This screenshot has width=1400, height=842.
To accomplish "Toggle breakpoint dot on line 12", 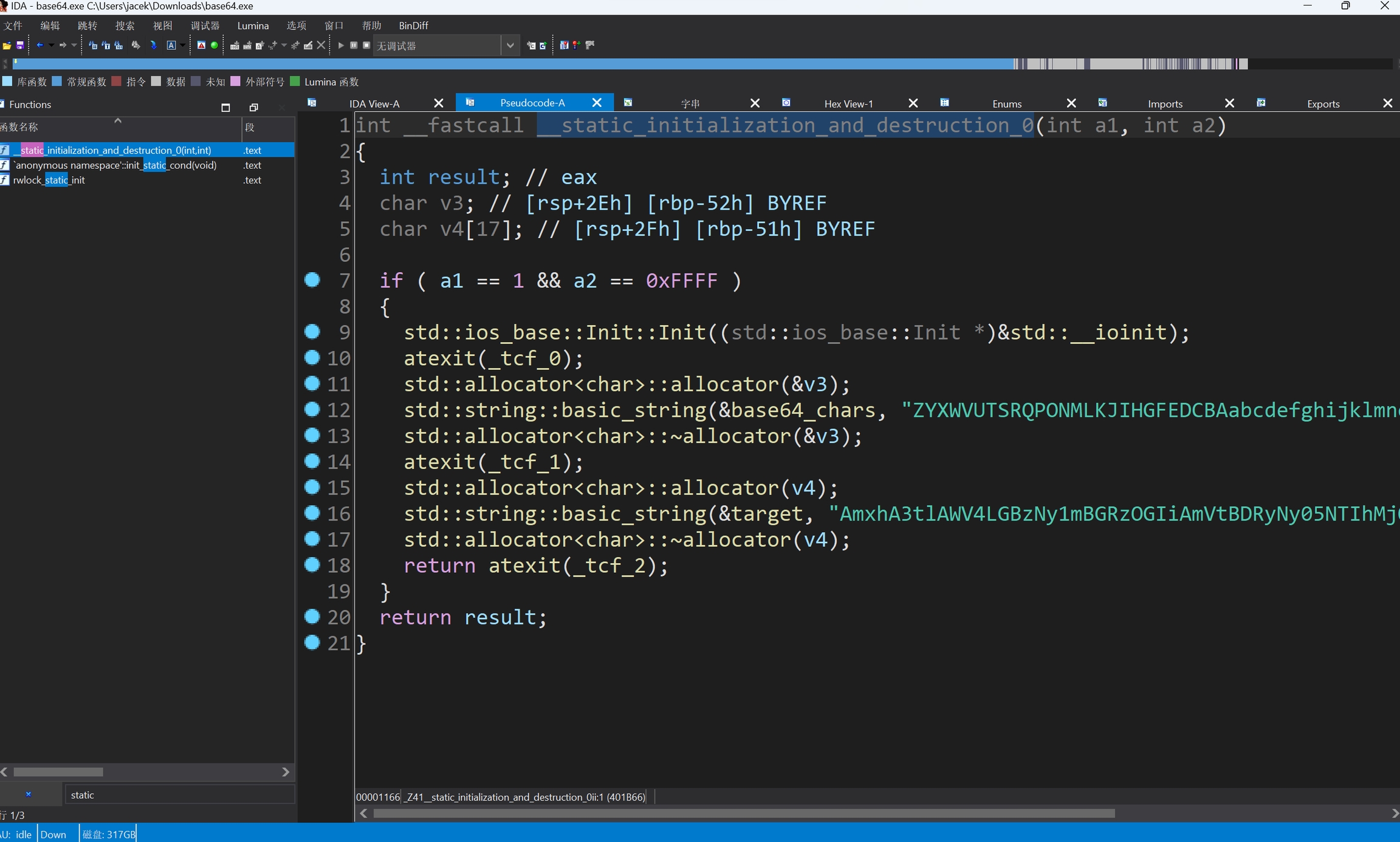I will coord(312,409).
